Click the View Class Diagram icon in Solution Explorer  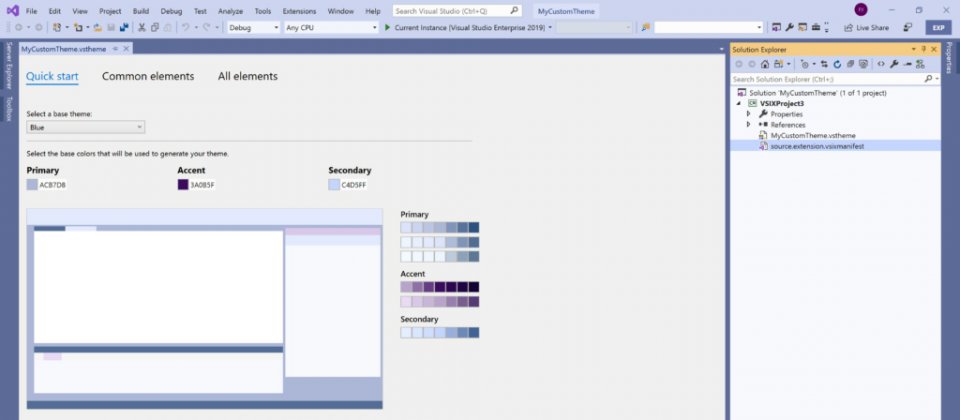[920, 64]
